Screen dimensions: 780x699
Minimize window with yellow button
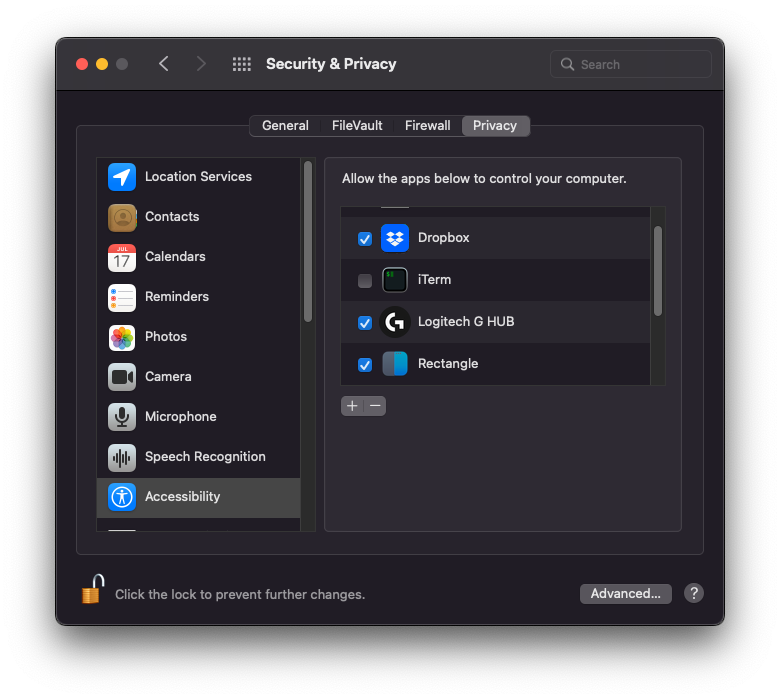pyautogui.click(x=102, y=64)
